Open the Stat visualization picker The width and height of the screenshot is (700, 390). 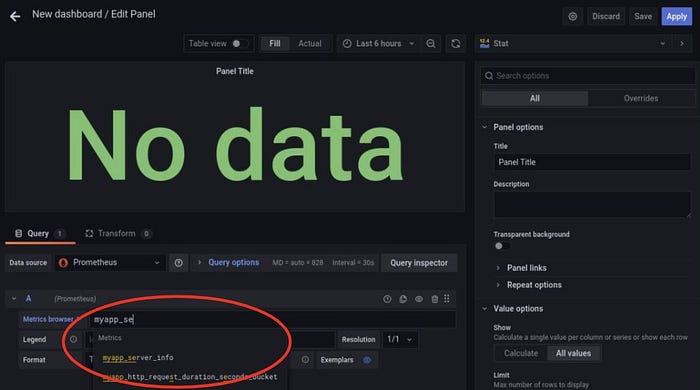tap(573, 43)
